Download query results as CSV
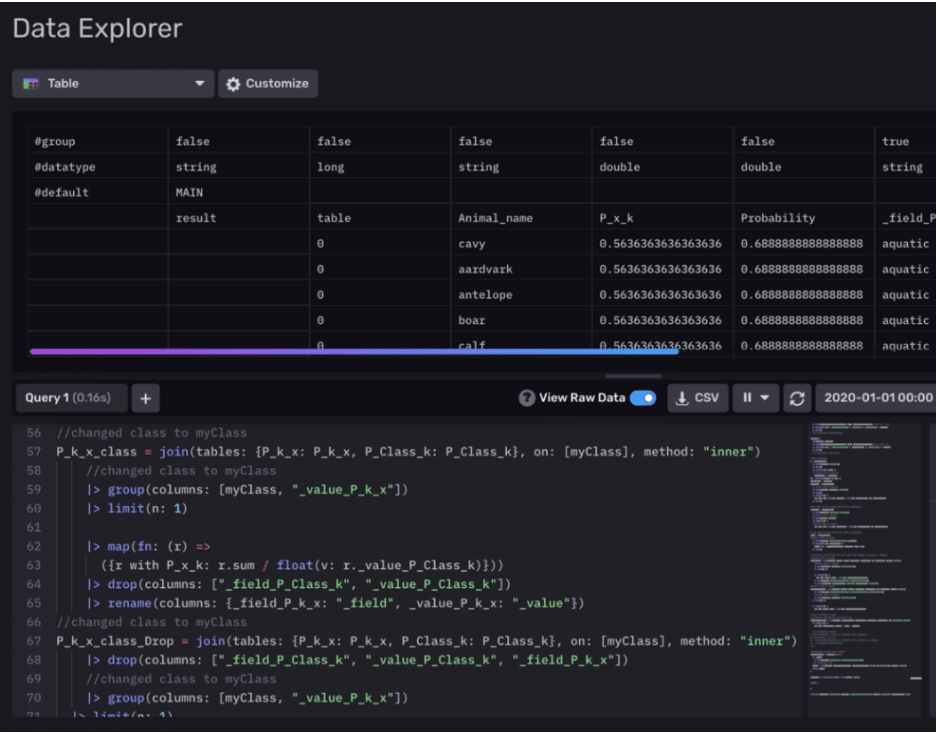This screenshot has width=937, height=734. pyautogui.click(x=697, y=397)
